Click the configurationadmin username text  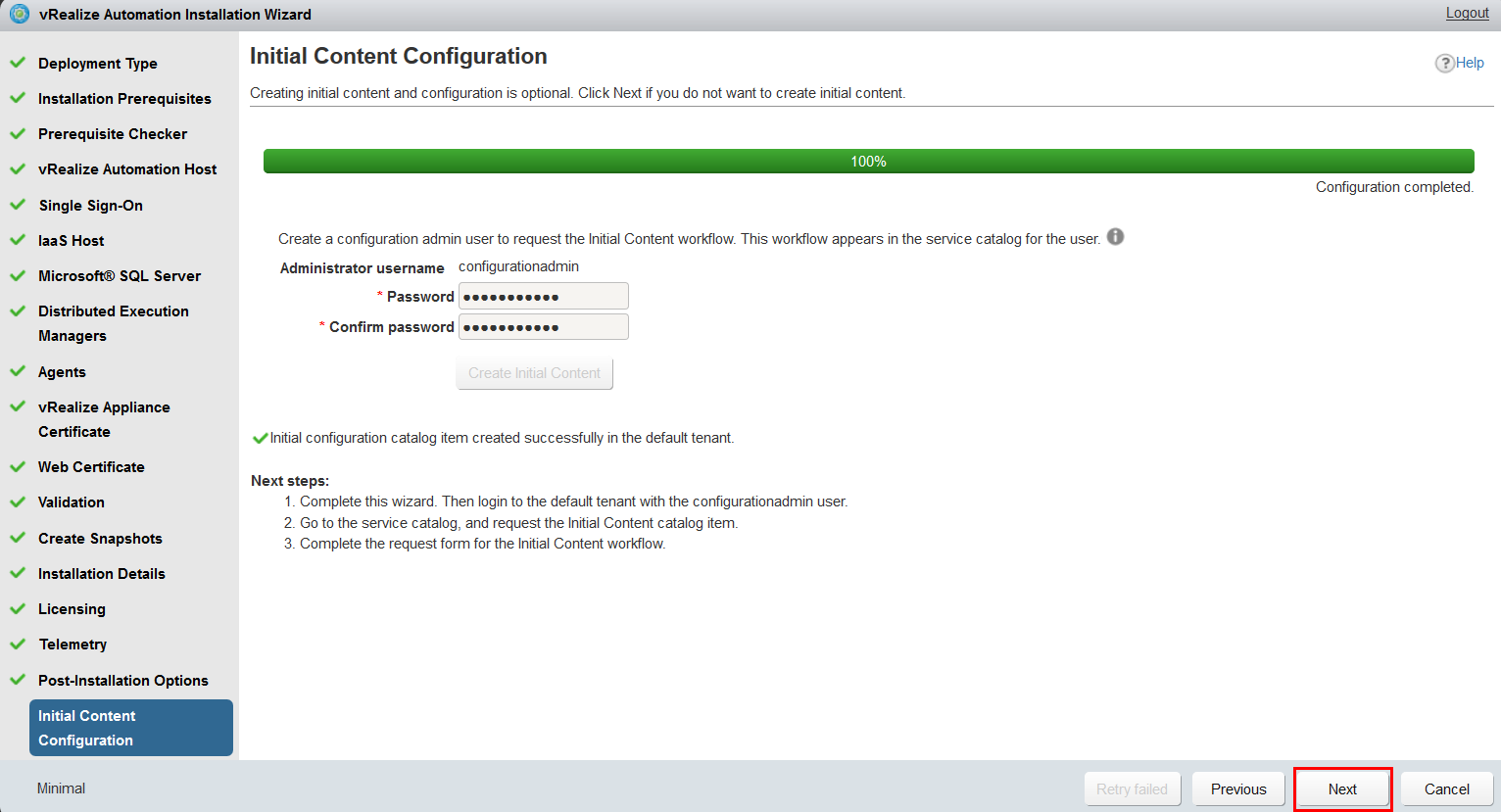click(x=518, y=266)
